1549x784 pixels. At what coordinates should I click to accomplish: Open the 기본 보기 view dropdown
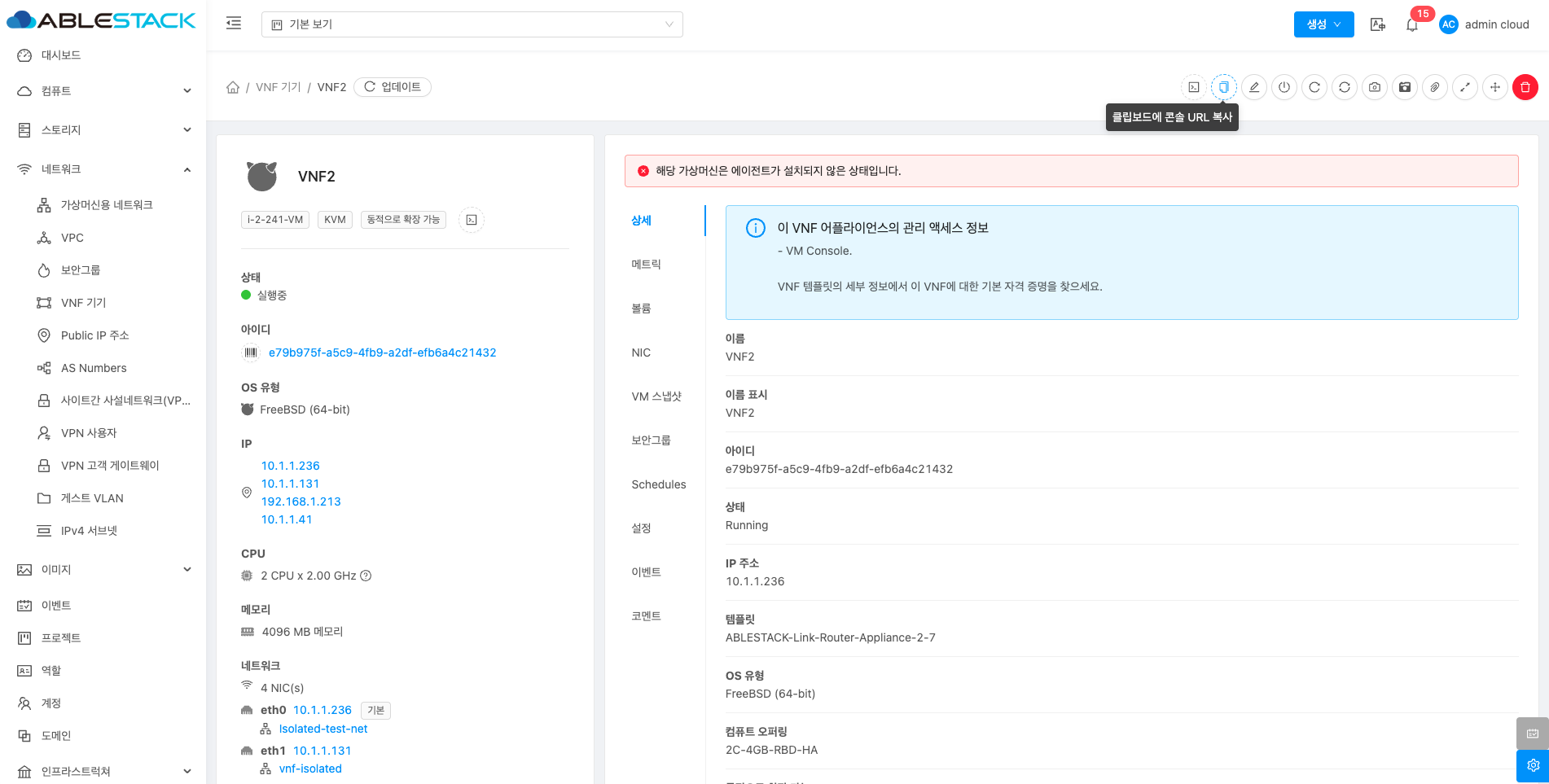472,24
